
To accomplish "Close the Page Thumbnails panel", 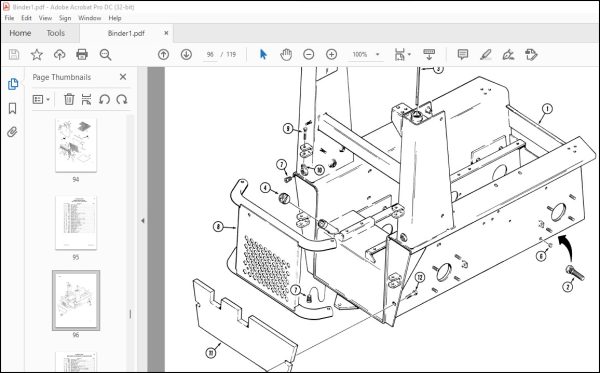I will [x=123, y=77].
